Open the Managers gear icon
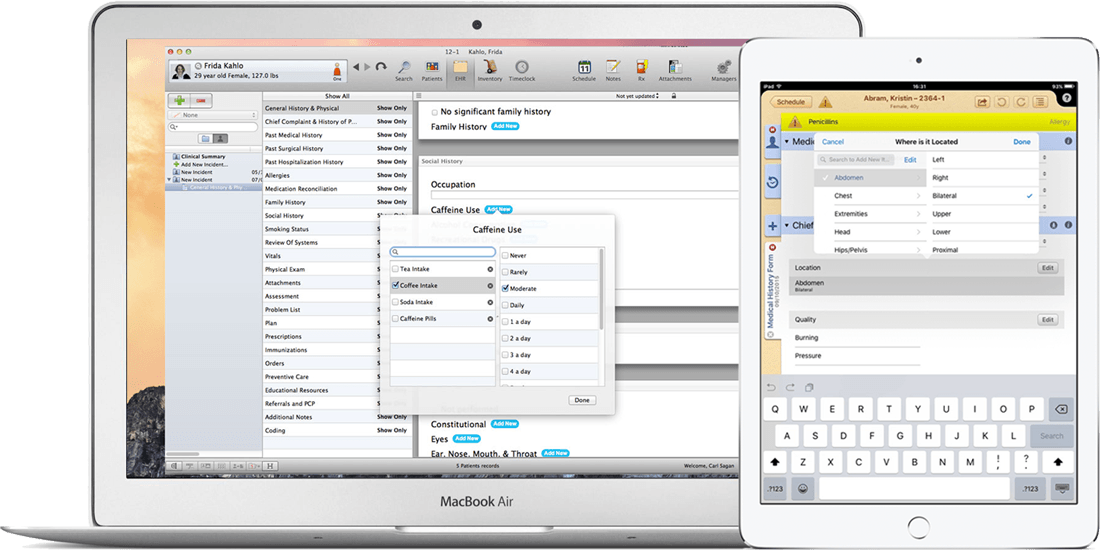Viewport: 1100px width, 550px height. [x=723, y=68]
